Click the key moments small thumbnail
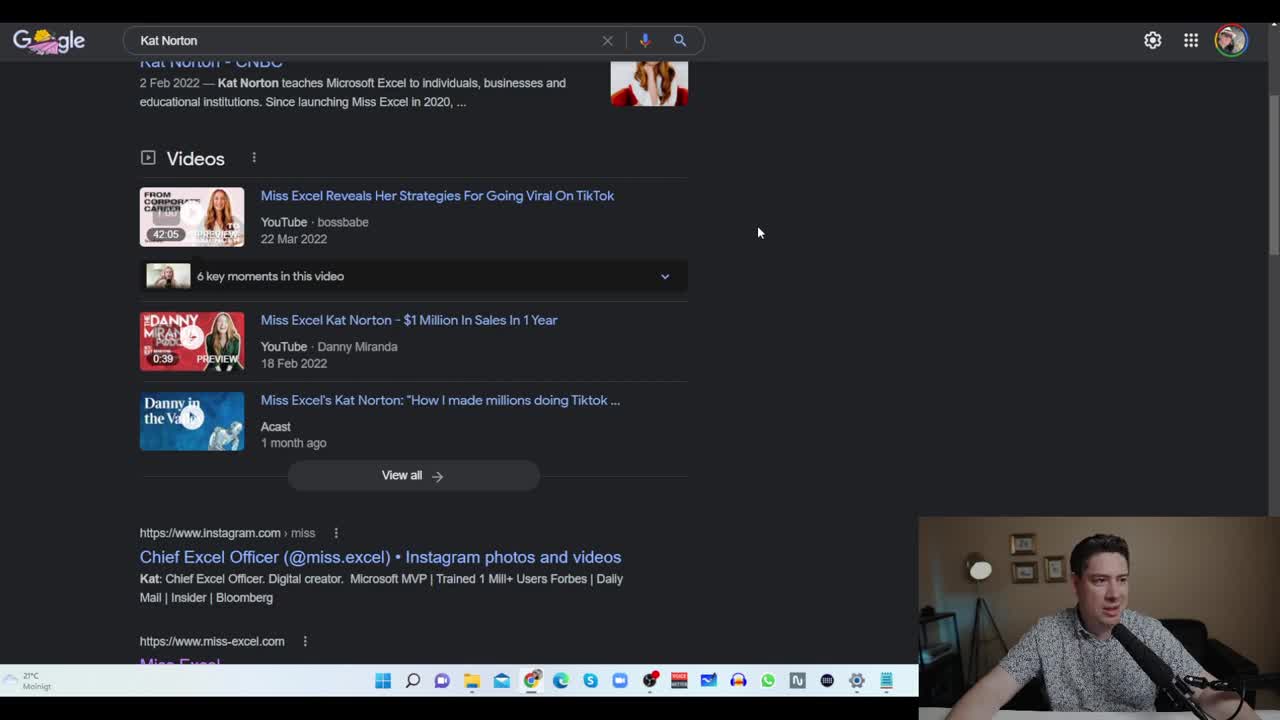 point(168,276)
